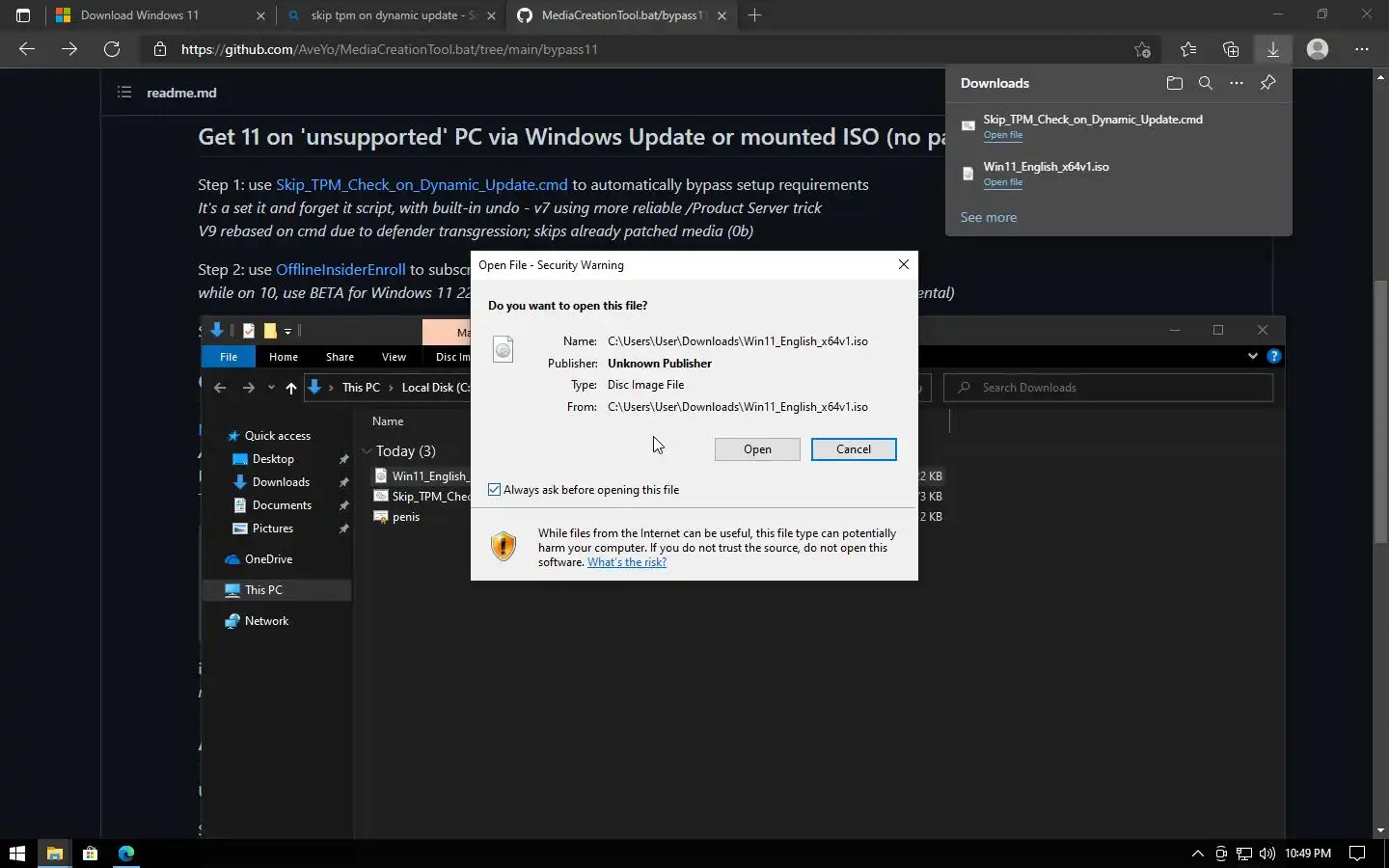Show hidden system tray icons
Image resolution: width=1389 pixels, height=868 pixels.
click(x=1198, y=853)
